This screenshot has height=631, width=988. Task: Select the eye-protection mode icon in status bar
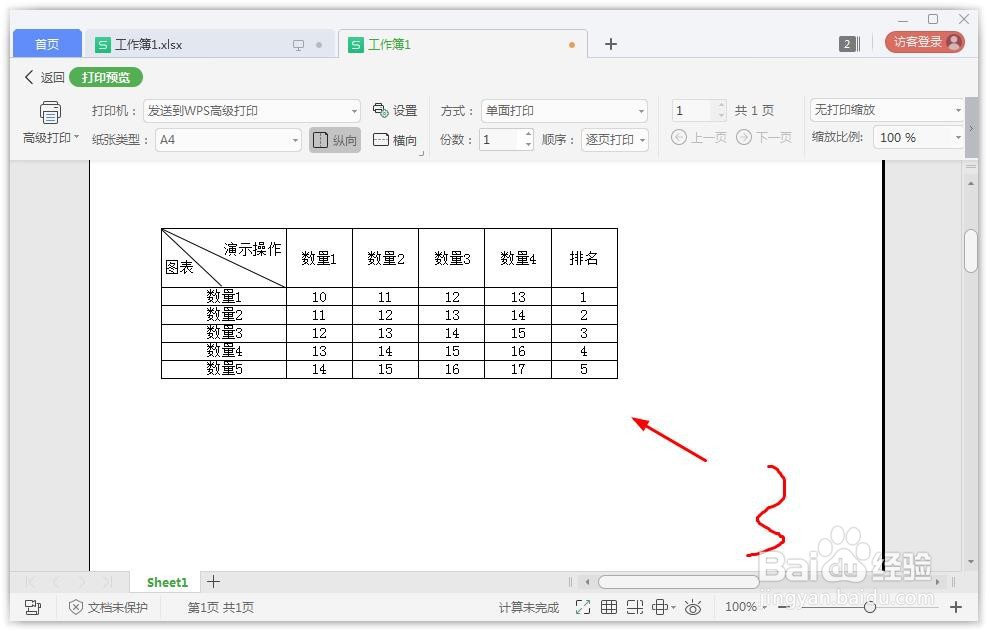point(694,607)
